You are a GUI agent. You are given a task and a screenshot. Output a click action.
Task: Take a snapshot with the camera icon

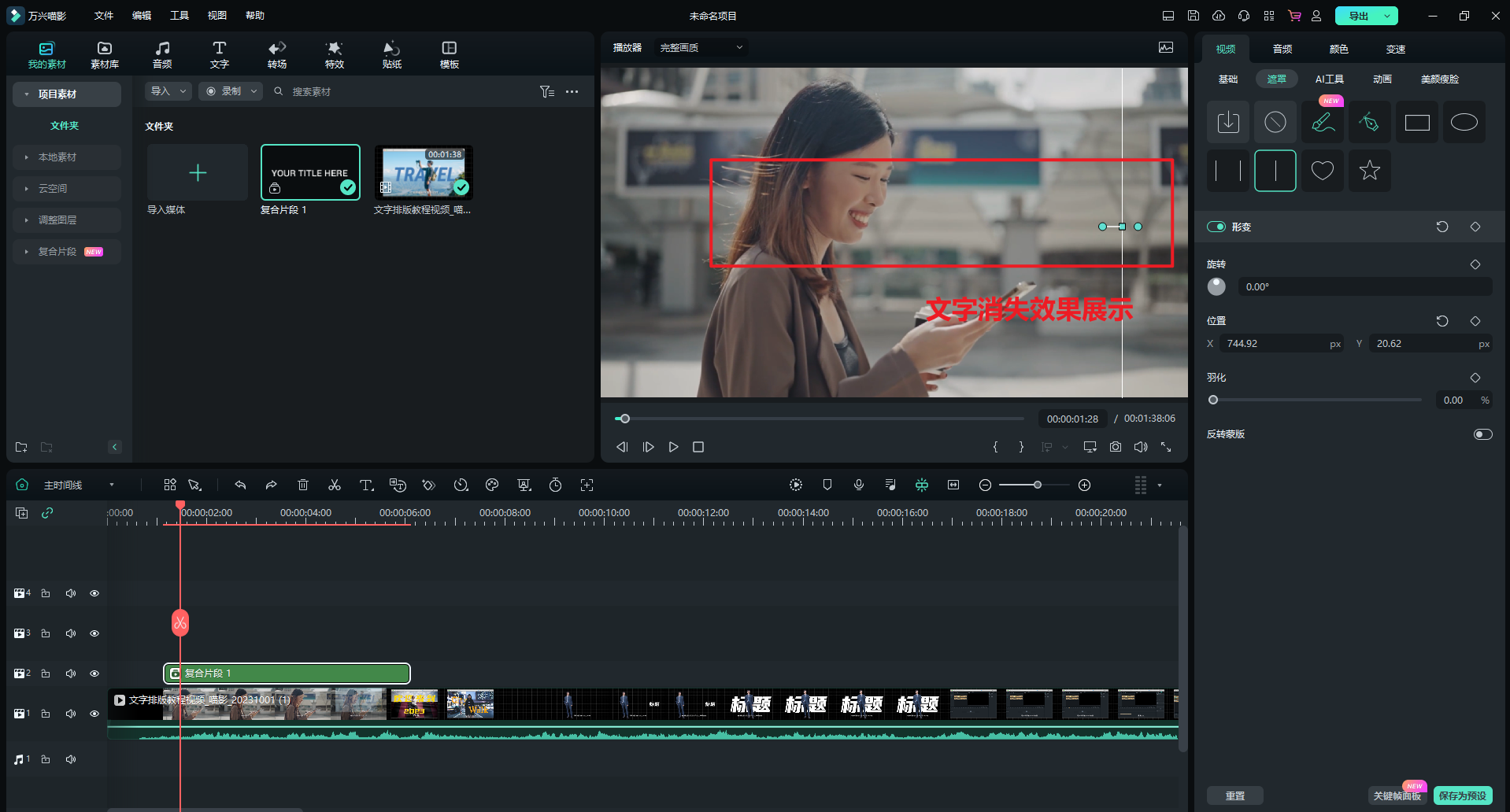pos(1116,447)
